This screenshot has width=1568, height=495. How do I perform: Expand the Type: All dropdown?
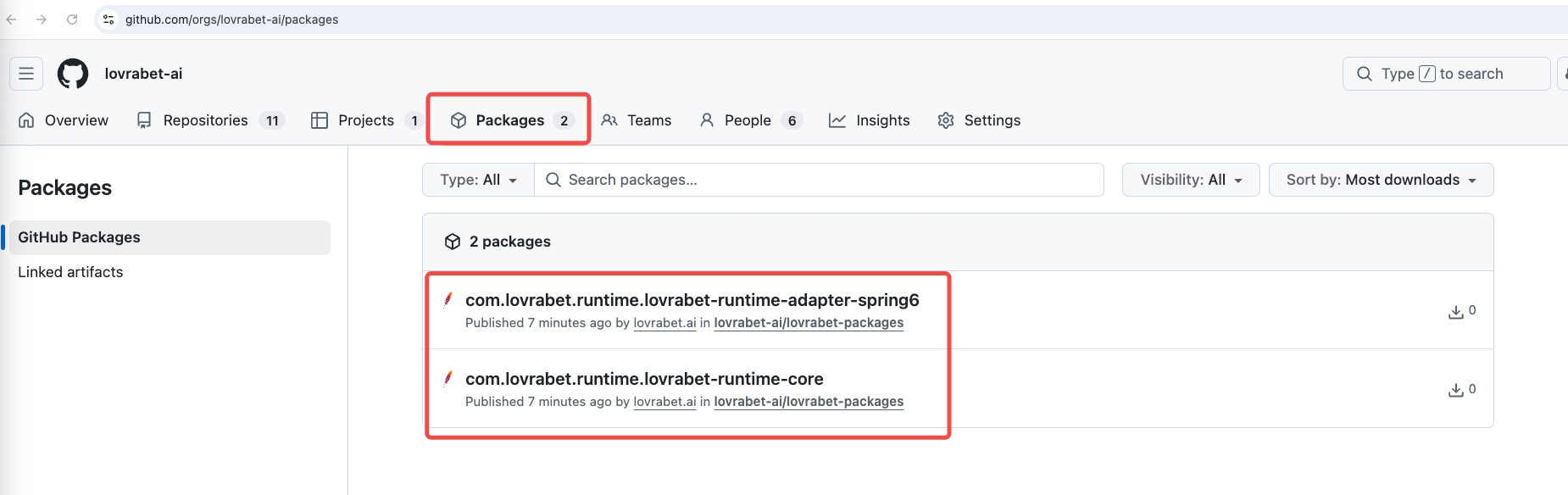pos(479,180)
